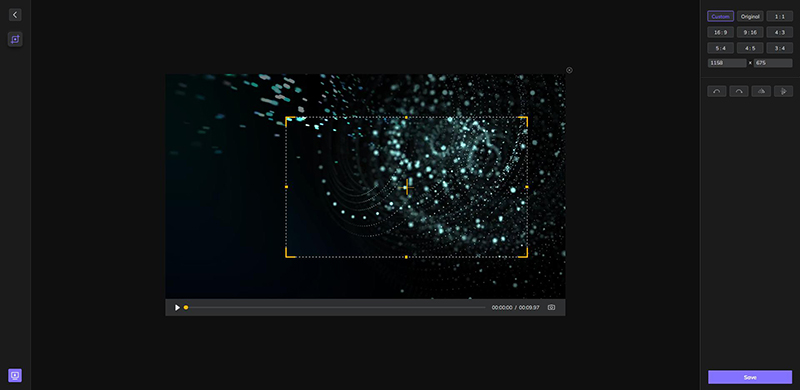Viewport: 800px width, 390px height.
Task: Play the video preview
Action: pos(177,307)
